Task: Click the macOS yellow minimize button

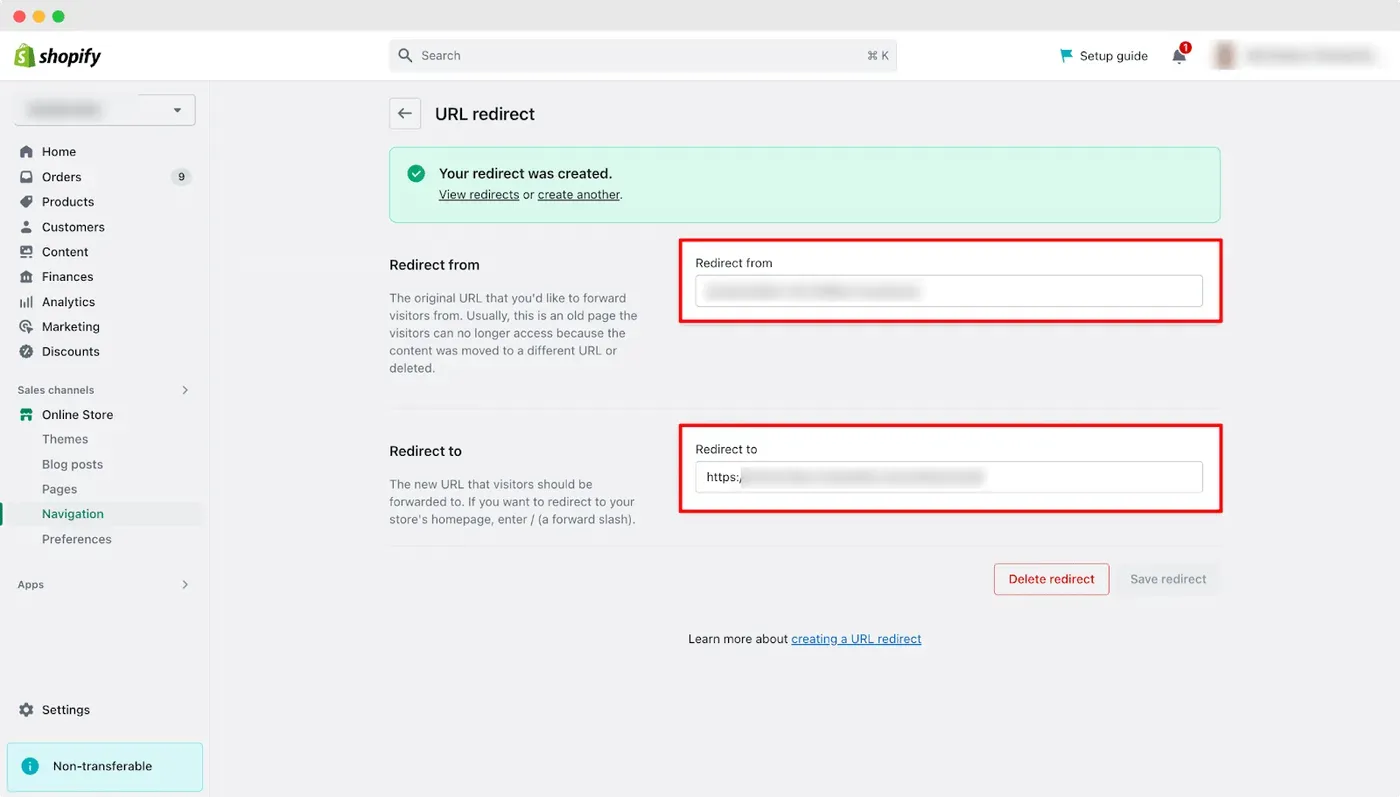Action: pos(39,16)
